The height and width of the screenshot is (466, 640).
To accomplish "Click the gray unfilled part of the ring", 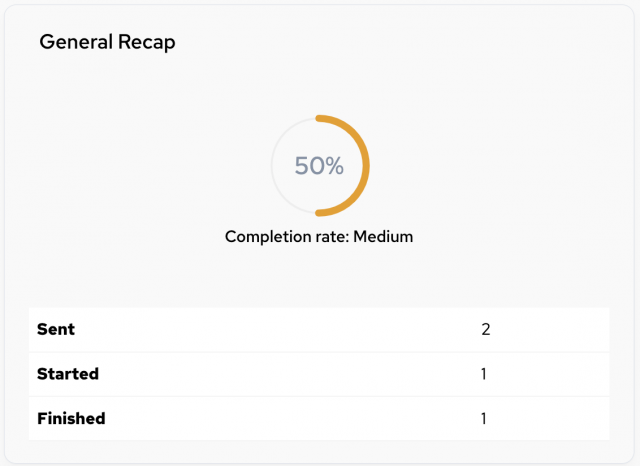I will click(x=273, y=166).
